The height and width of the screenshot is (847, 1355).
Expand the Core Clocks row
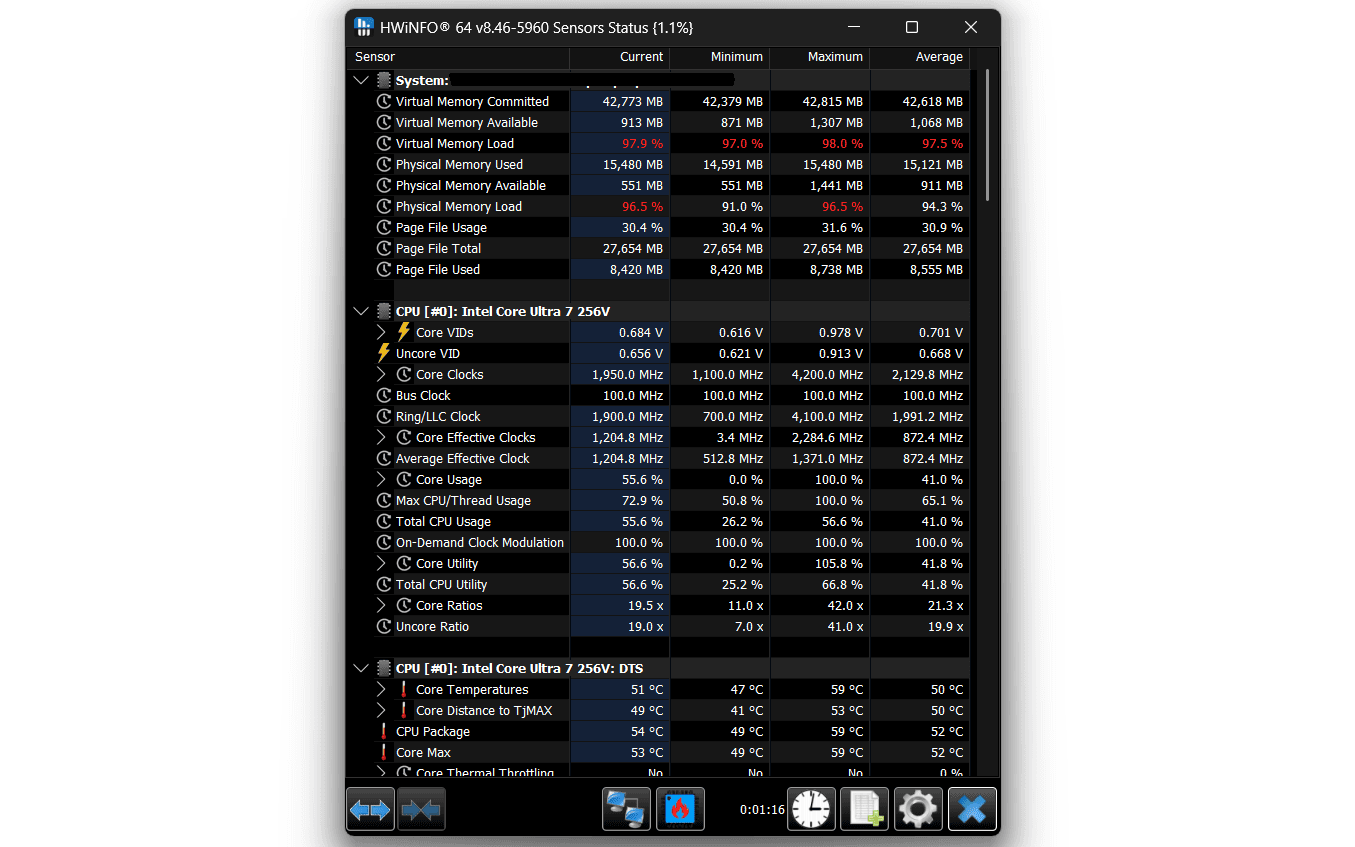coord(381,375)
